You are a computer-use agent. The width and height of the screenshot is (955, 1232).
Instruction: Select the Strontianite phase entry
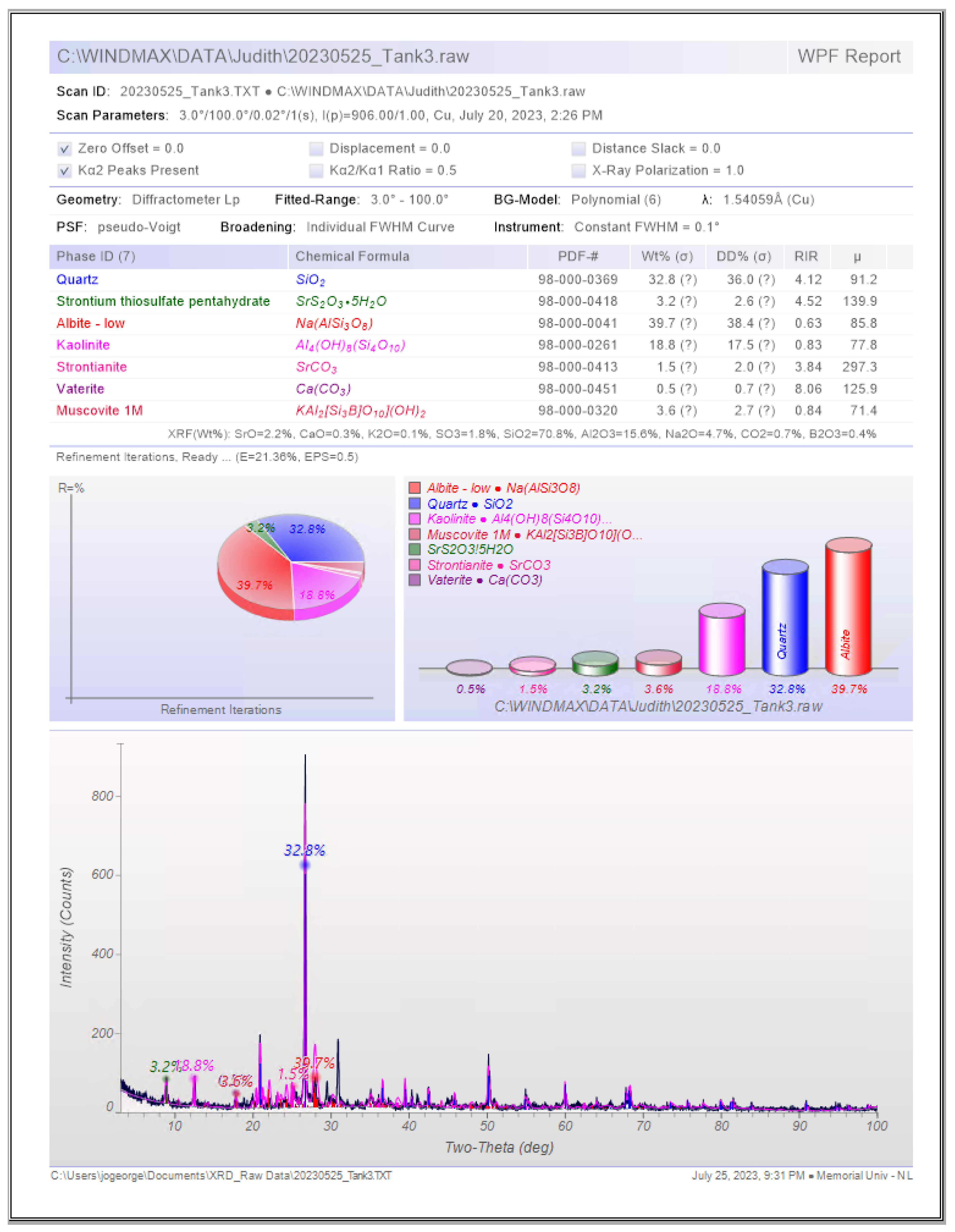[x=91, y=367]
